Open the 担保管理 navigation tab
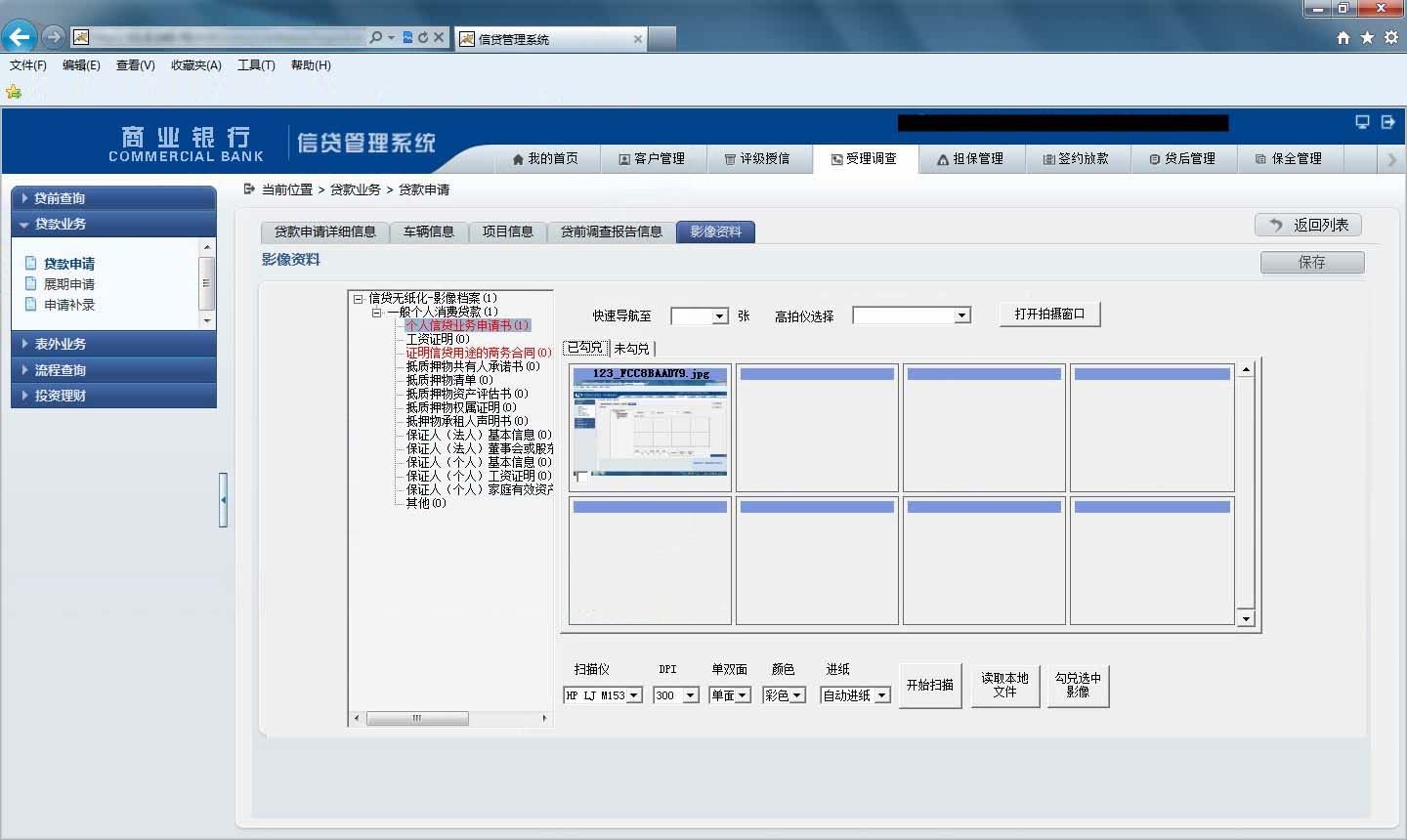This screenshot has width=1407, height=840. click(971, 158)
